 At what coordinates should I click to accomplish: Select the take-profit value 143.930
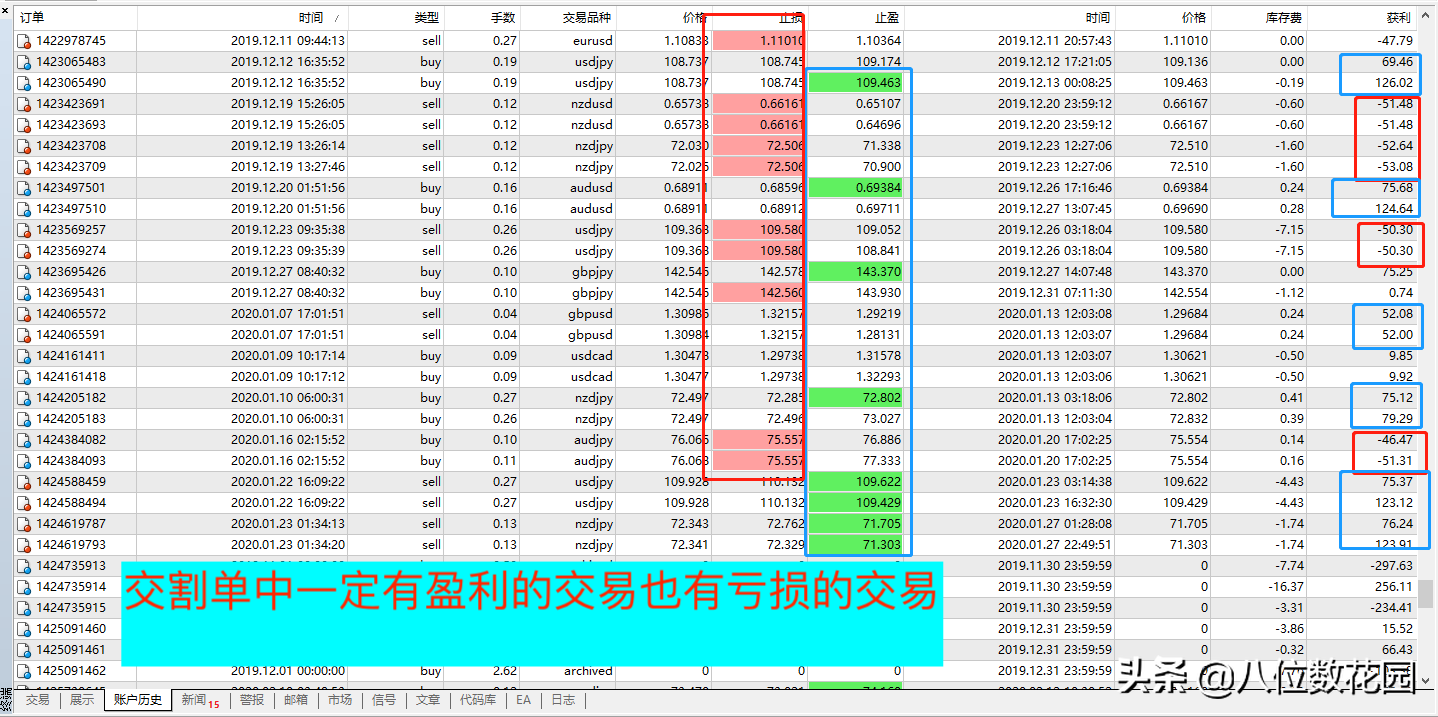tap(879, 293)
